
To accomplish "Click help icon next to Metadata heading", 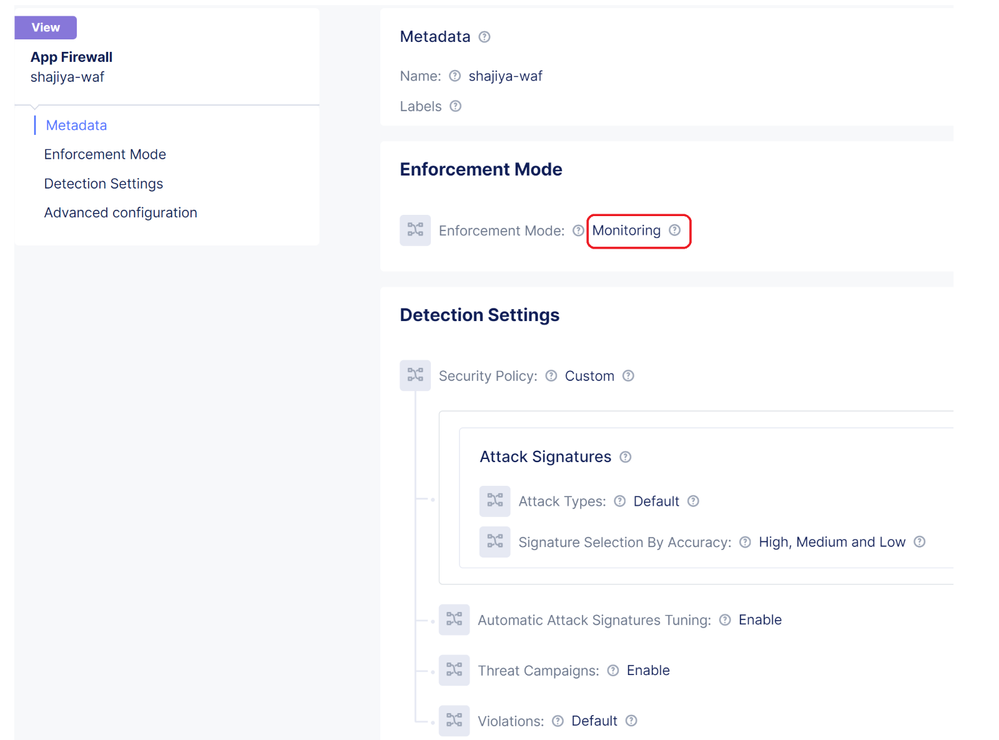I will 484,37.
